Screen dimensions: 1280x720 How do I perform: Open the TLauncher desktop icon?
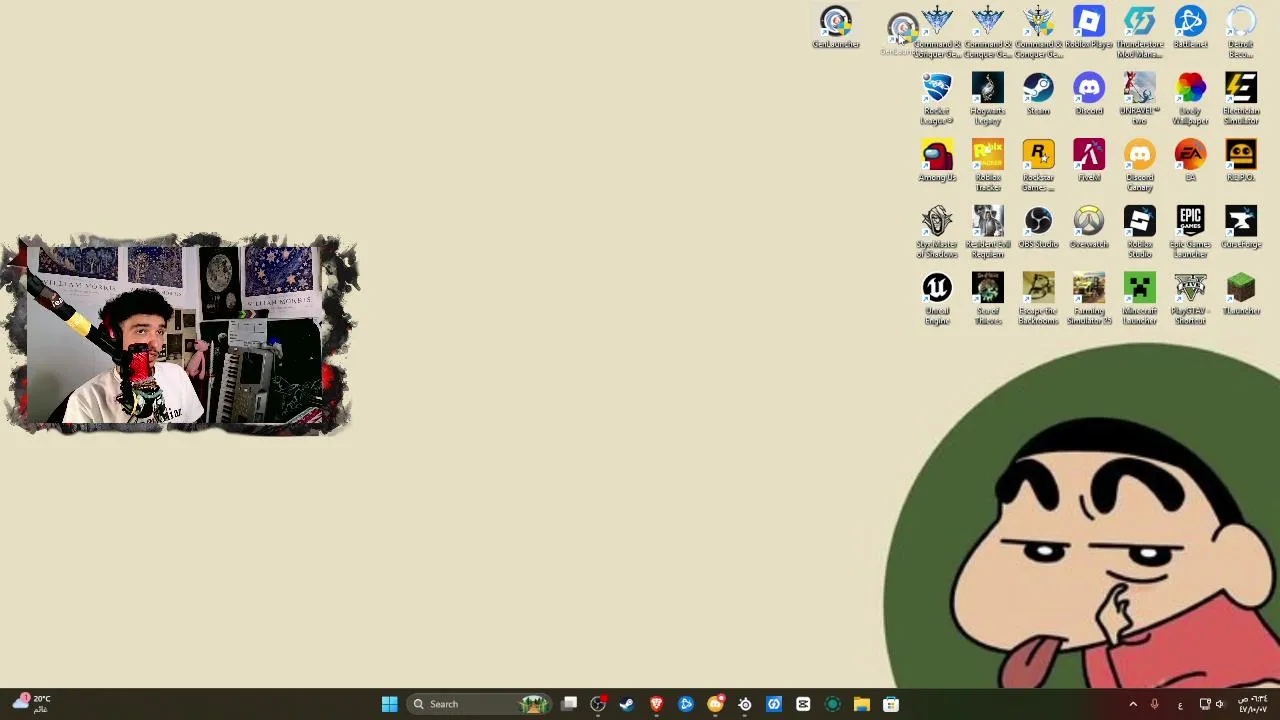pos(1241,295)
